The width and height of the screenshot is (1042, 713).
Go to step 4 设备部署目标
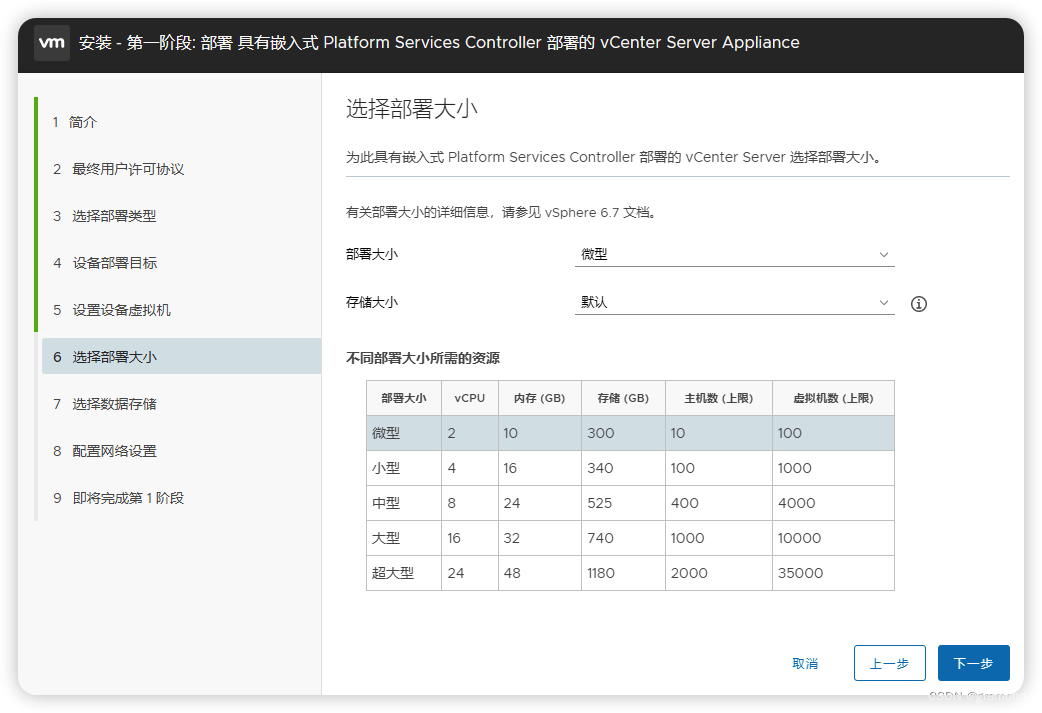(x=105, y=263)
